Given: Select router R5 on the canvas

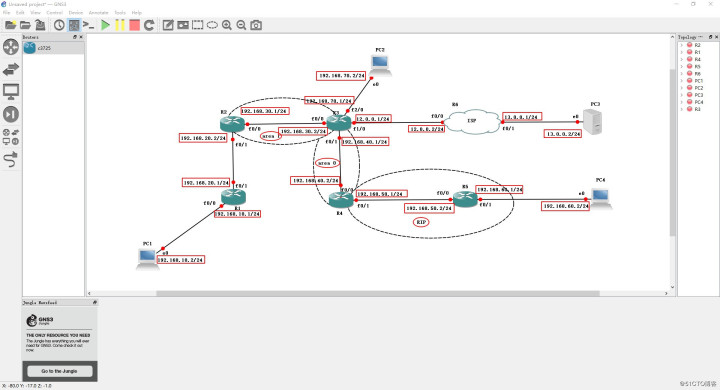Looking at the screenshot, I should click(466, 198).
